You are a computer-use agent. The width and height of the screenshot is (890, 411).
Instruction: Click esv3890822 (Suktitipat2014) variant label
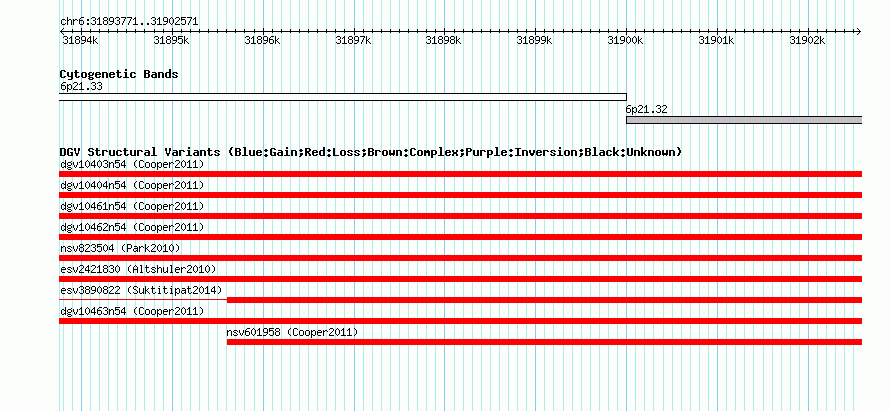(x=141, y=291)
